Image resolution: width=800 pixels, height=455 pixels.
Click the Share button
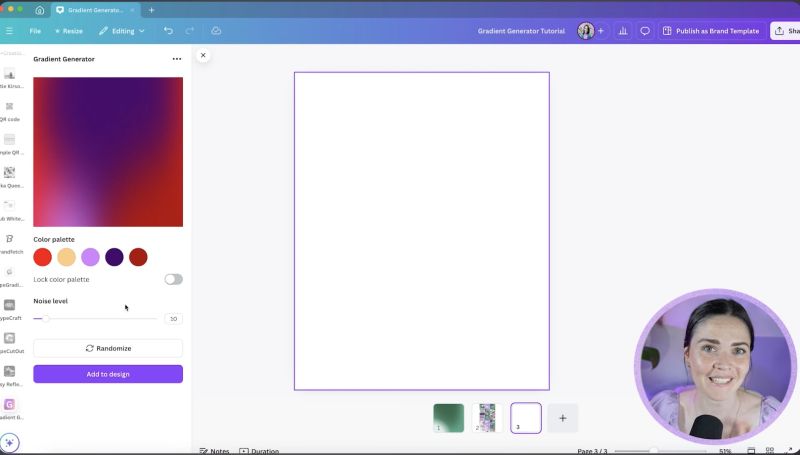tap(786, 31)
